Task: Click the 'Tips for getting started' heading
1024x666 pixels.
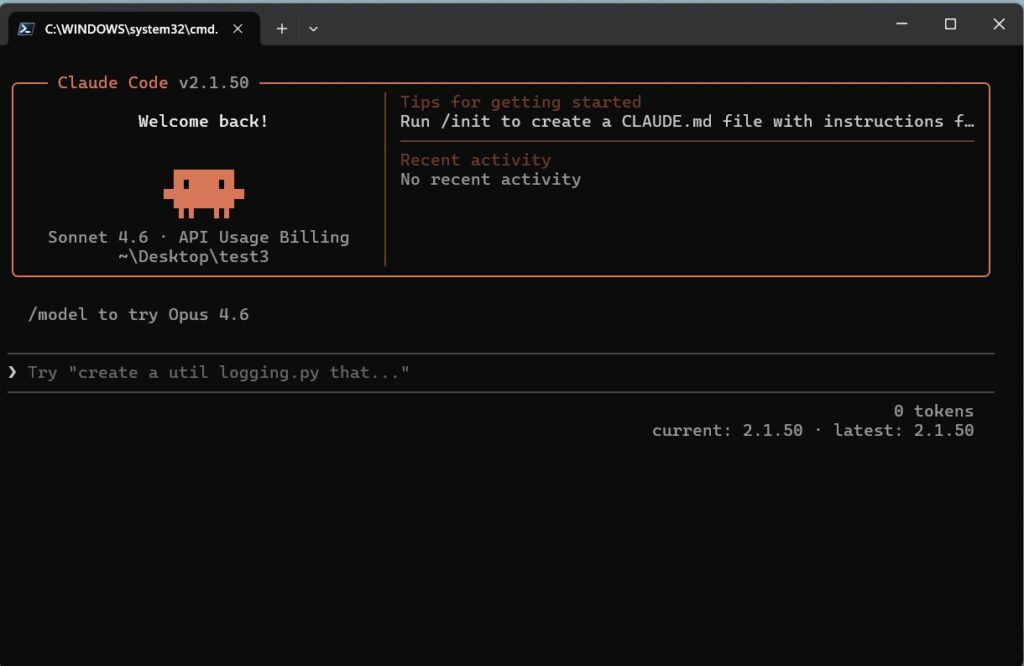Action: coord(520,102)
